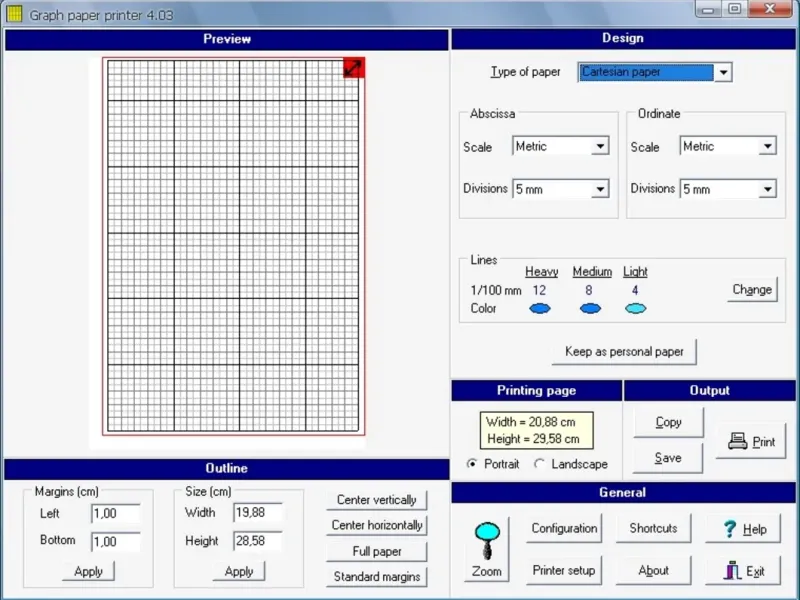This screenshot has height=600, width=800.
Task: Click the printer icon on Print button
Action: 737,441
